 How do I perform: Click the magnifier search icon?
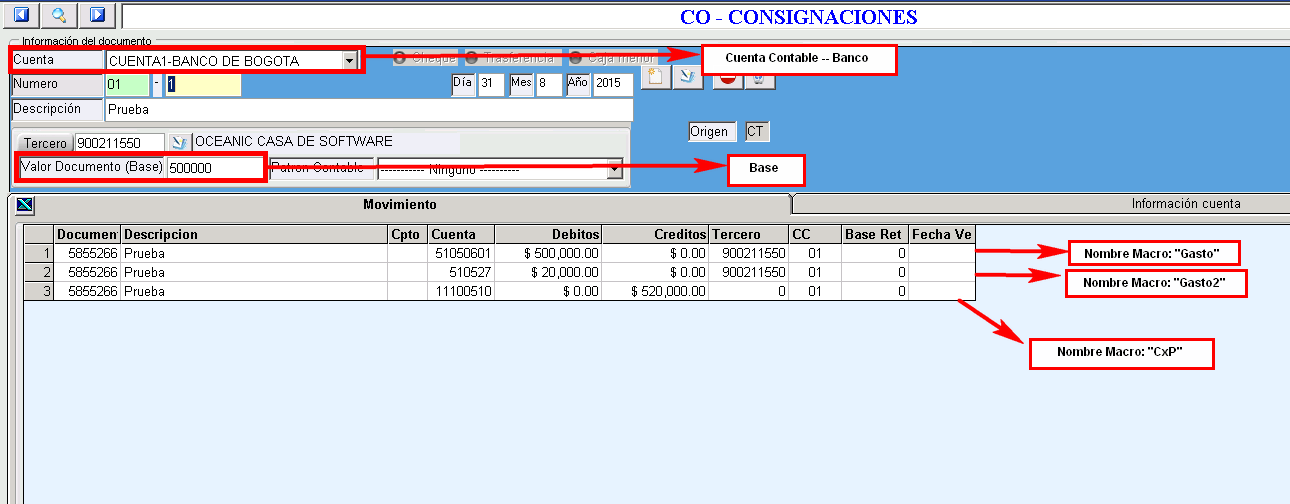click(60, 15)
